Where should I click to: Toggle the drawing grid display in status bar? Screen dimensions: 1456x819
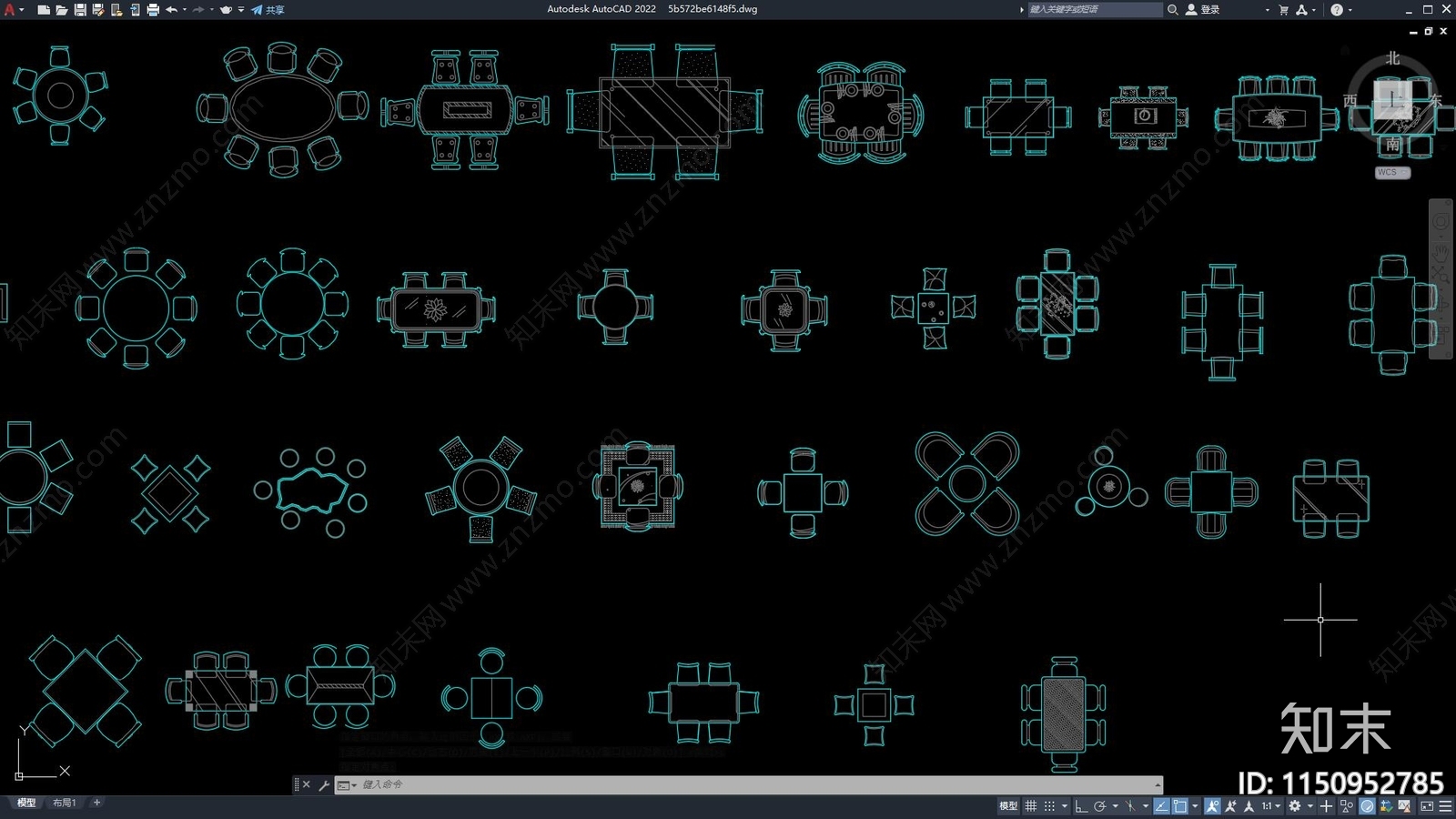click(1030, 806)
